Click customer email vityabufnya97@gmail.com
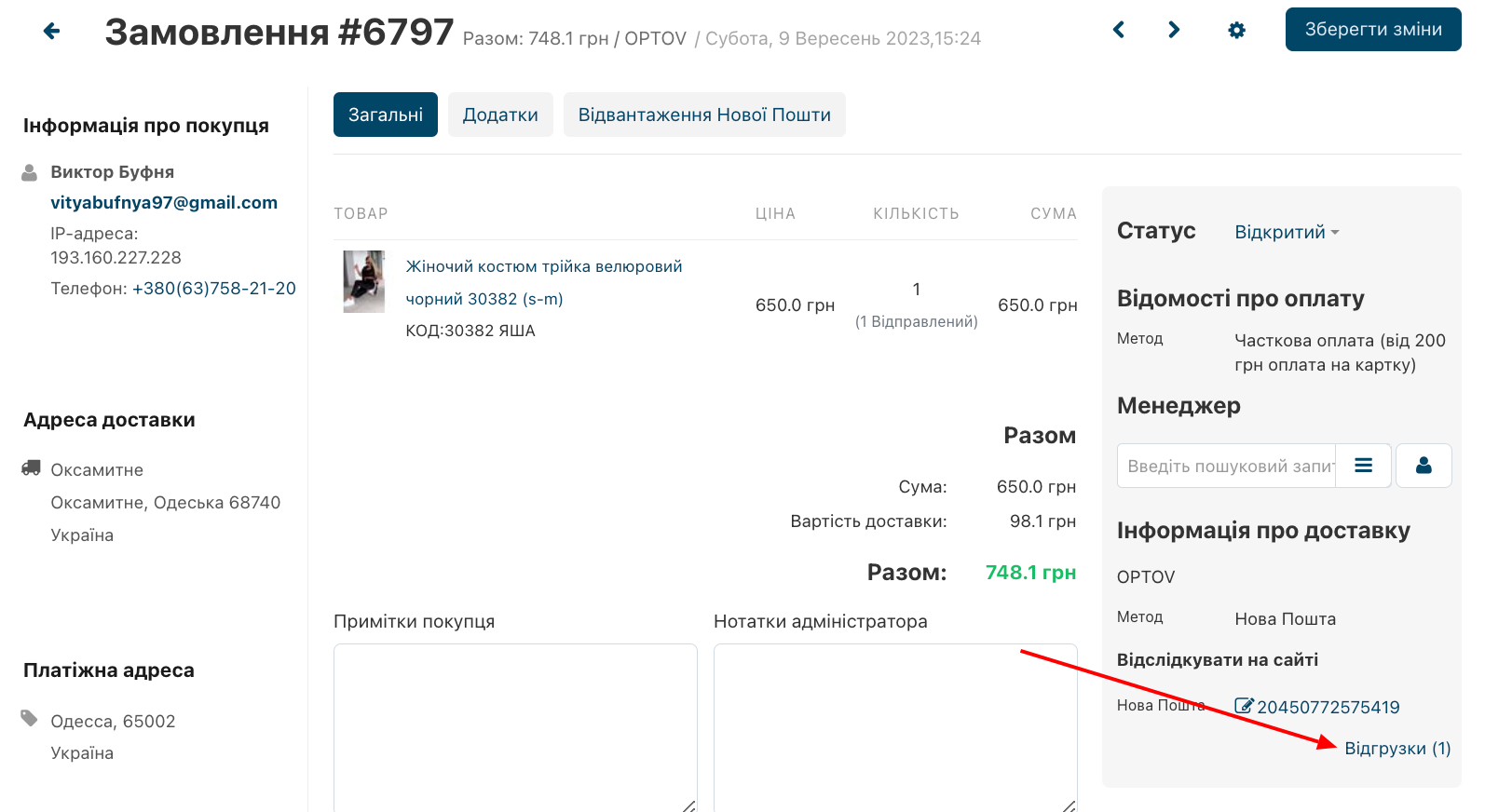Viewport: 1485px width, 812px height. (x=164, y=203)
